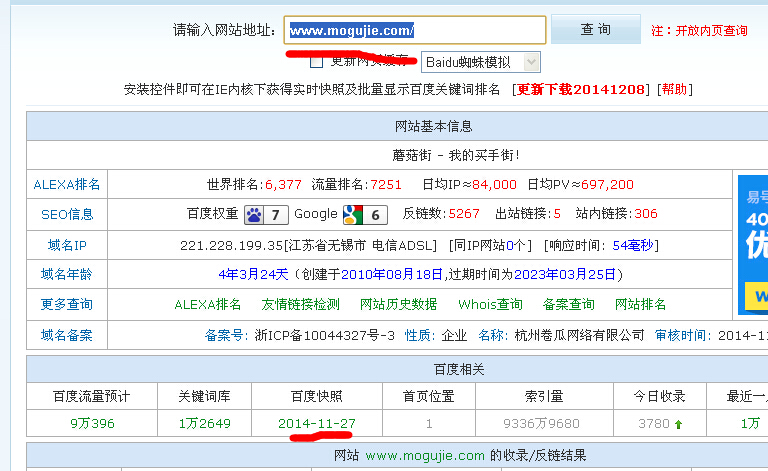Open the 网站排名 link
The image size is (768, 471).
click(641, 305)
